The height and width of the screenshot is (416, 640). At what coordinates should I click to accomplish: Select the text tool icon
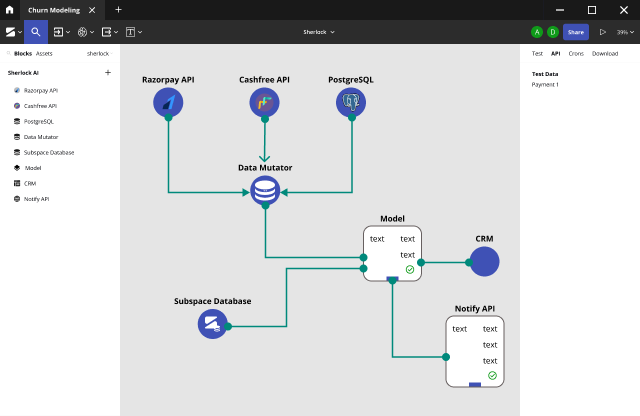pos(131,32)
